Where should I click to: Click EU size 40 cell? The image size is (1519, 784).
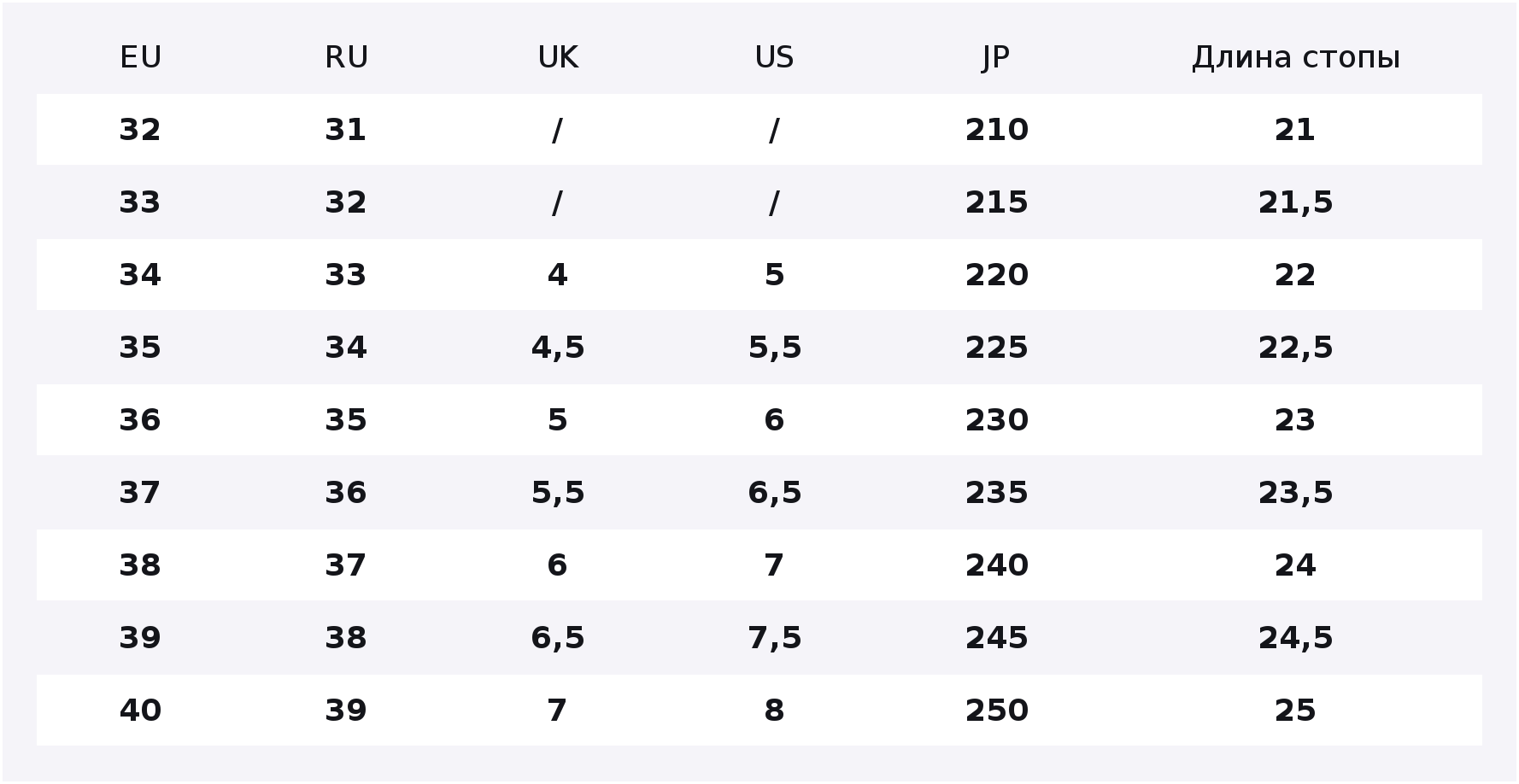tap(140, 711)
